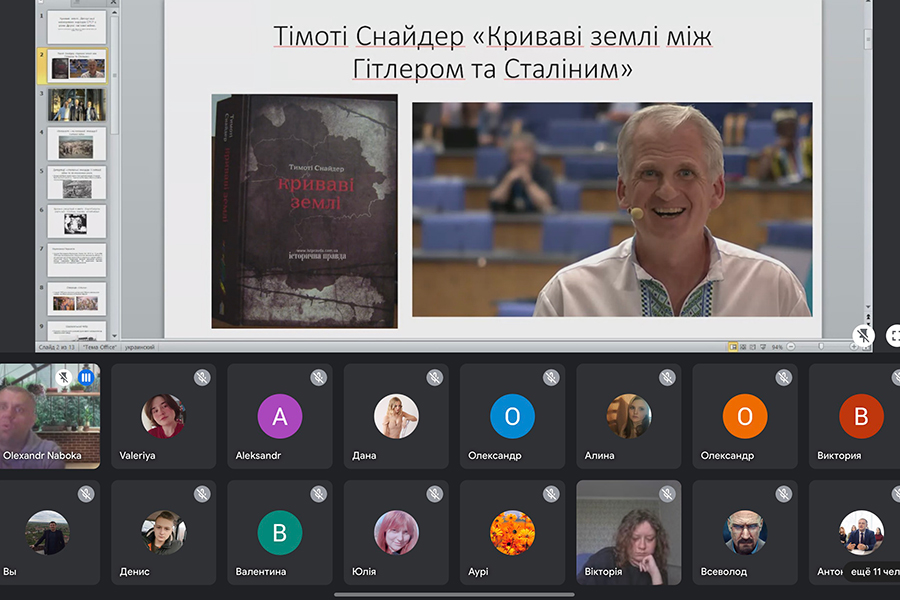This screenshot has height=600, width=900.
Task: Select slide 6 thumbnail in the slide panel
Action: (x=76, y=221)
